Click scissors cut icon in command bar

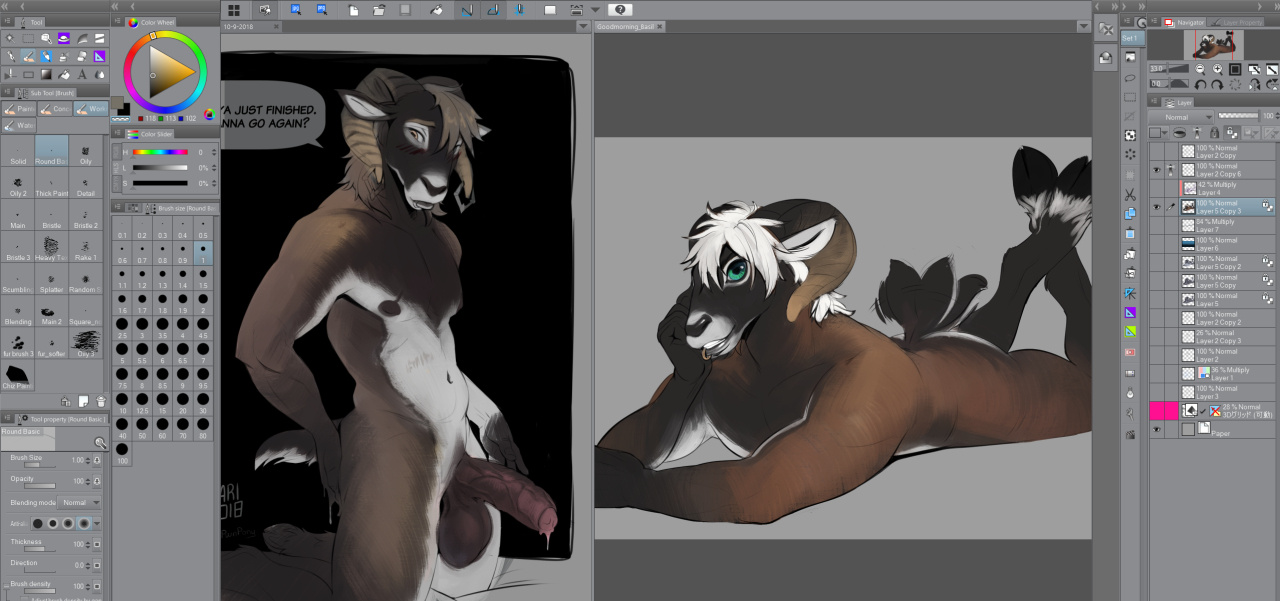point(1130,193)
